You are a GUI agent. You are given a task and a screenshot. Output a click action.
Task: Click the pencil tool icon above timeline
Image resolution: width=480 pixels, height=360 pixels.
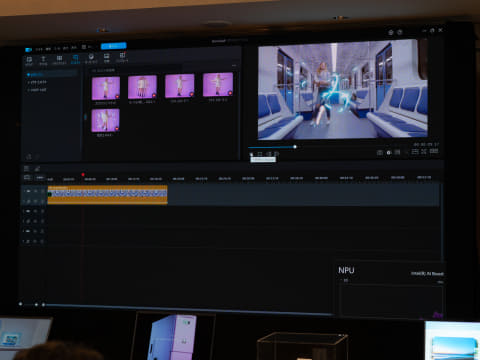(37, 169)
